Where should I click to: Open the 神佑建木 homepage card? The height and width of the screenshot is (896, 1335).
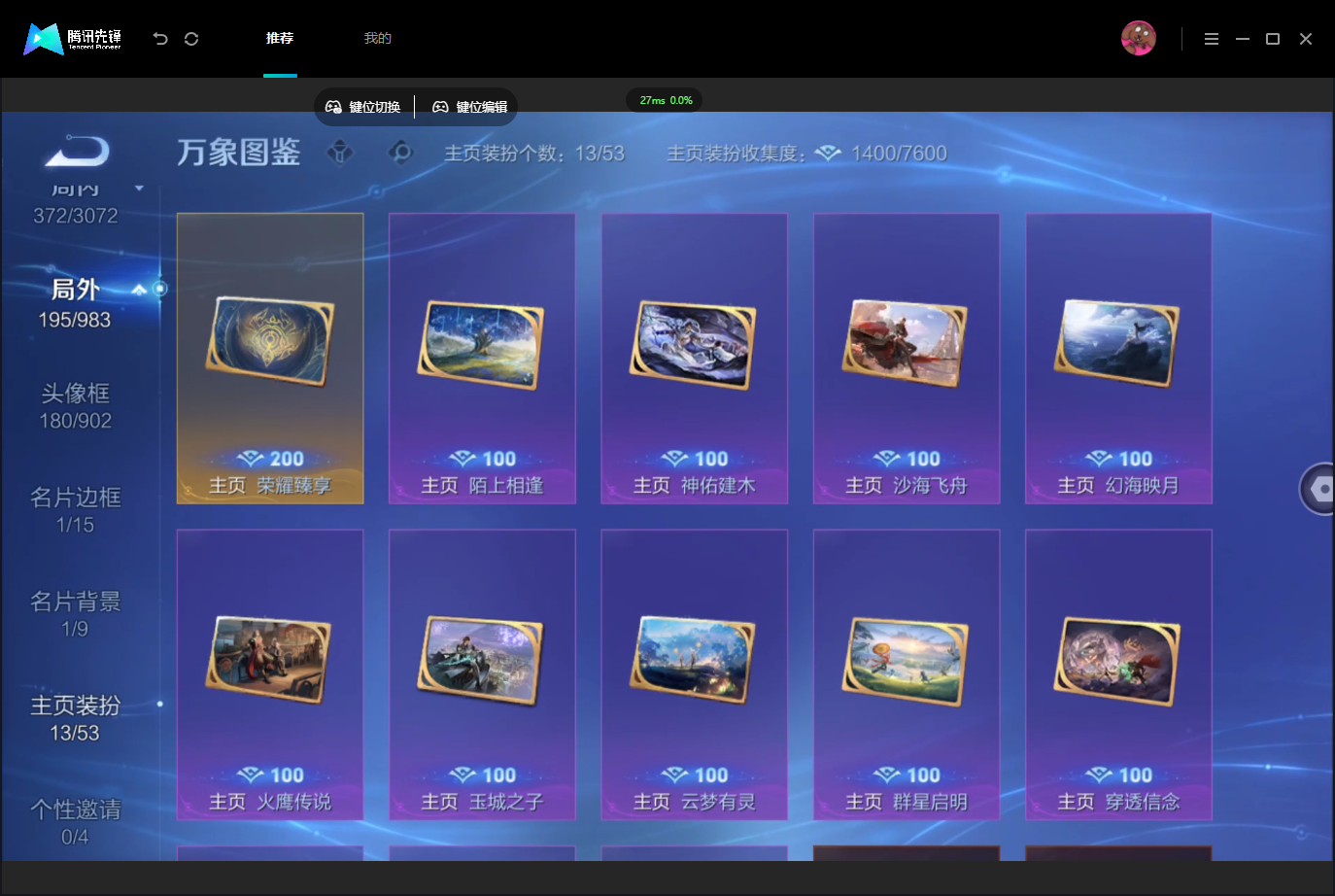tap(695, 359)
